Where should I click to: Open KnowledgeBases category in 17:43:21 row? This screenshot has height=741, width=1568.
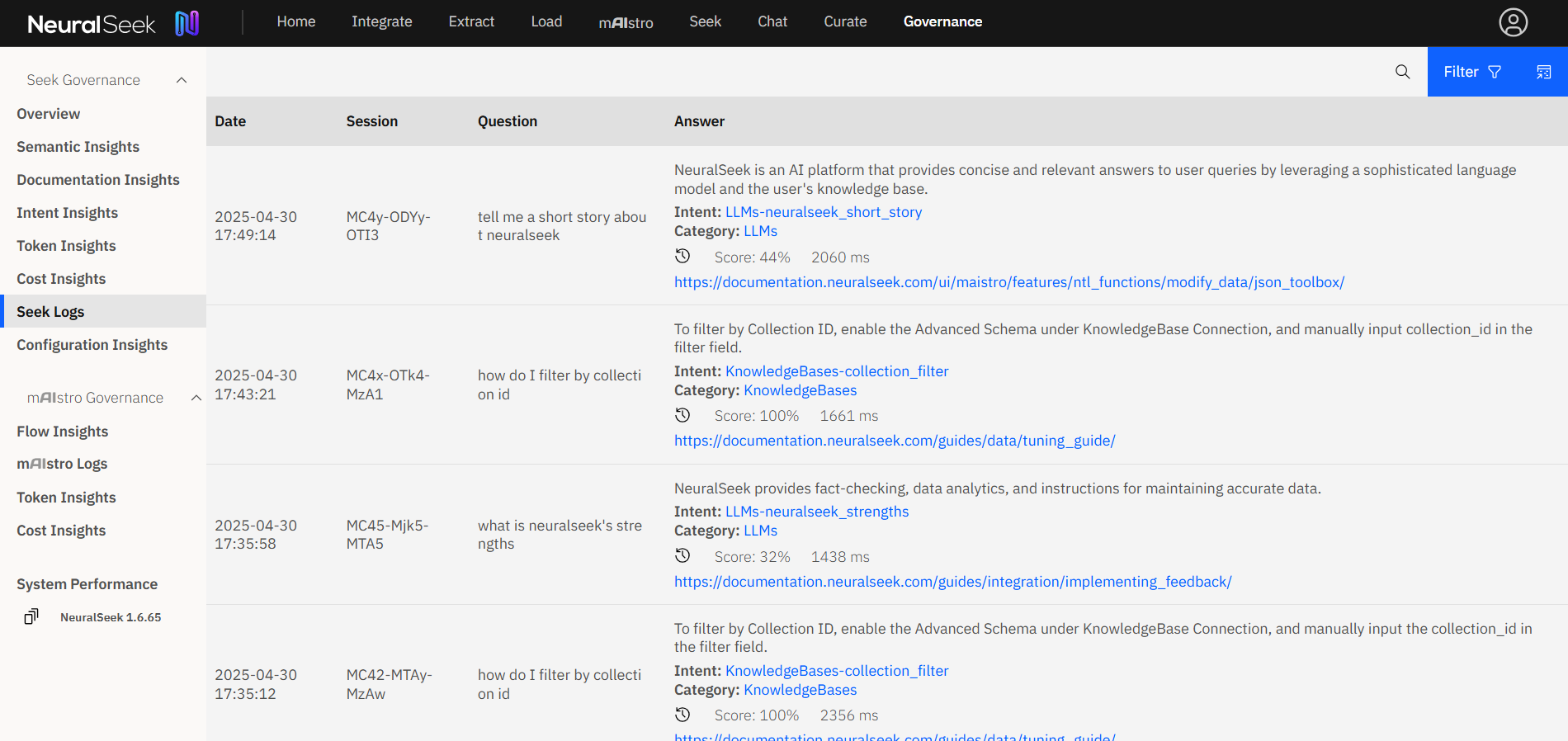pos(801,390)
